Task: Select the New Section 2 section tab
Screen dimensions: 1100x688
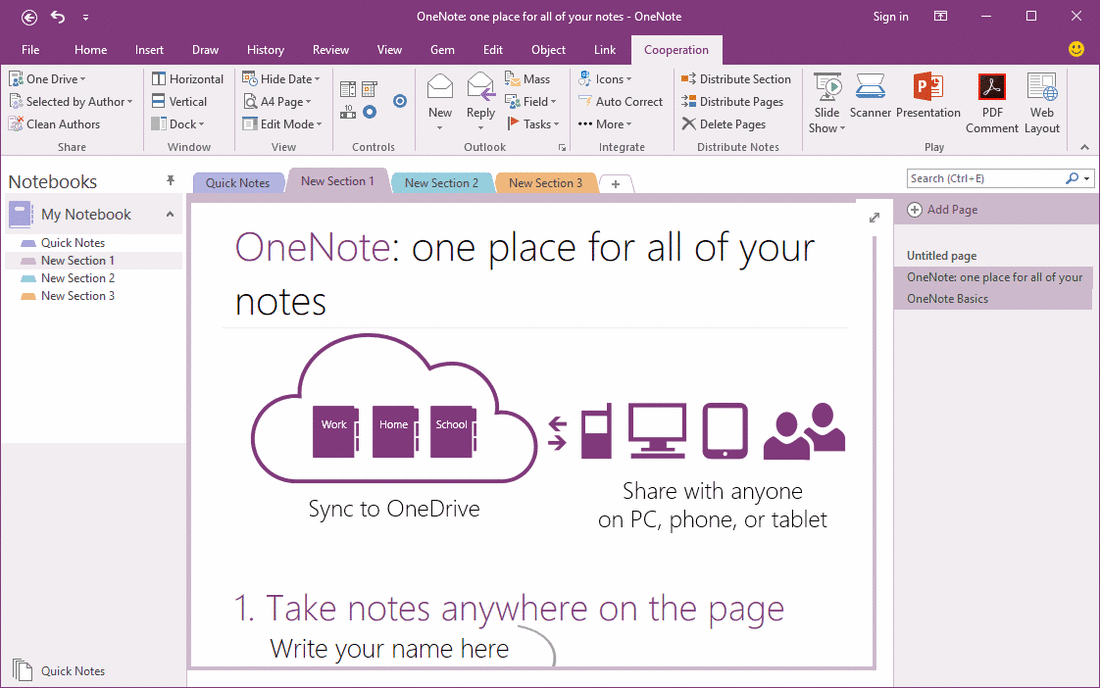Action: (441, 182)
